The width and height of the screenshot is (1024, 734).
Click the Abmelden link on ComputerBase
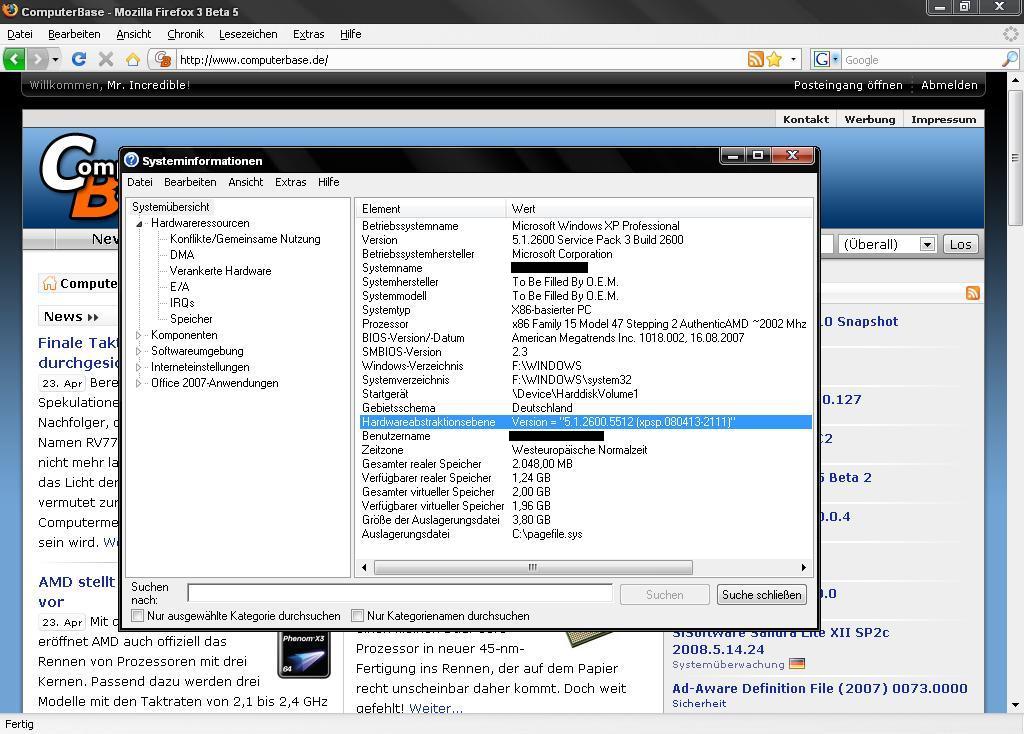point(949,85)
